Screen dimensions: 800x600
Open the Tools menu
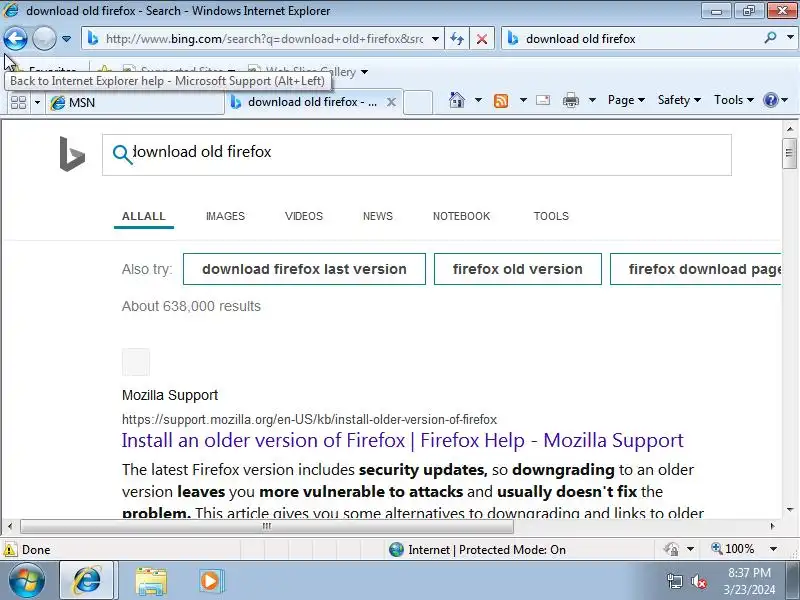[x=733, y=100]
